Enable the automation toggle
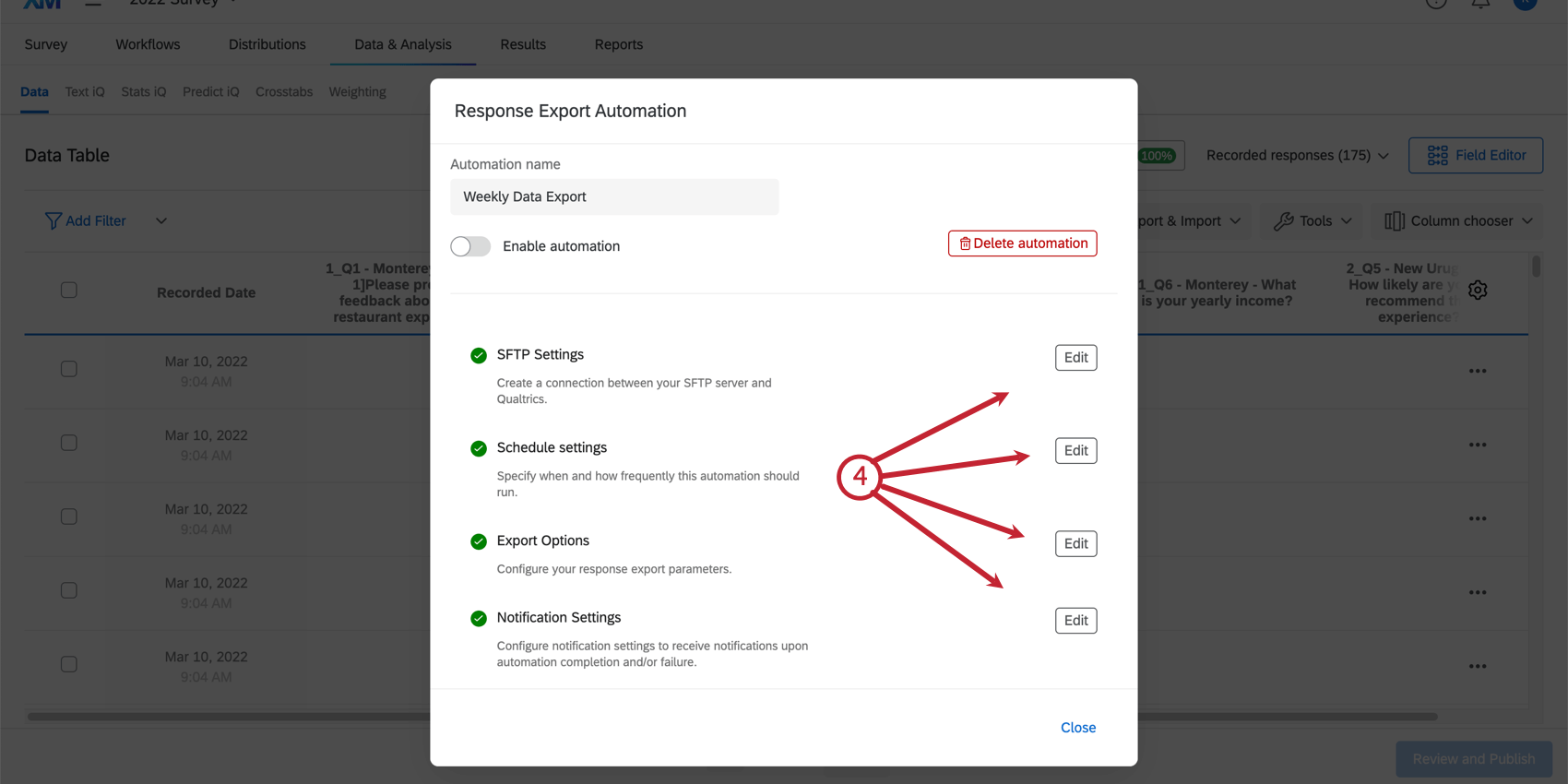Screen dimensions: 1568x784 (470, 246)
